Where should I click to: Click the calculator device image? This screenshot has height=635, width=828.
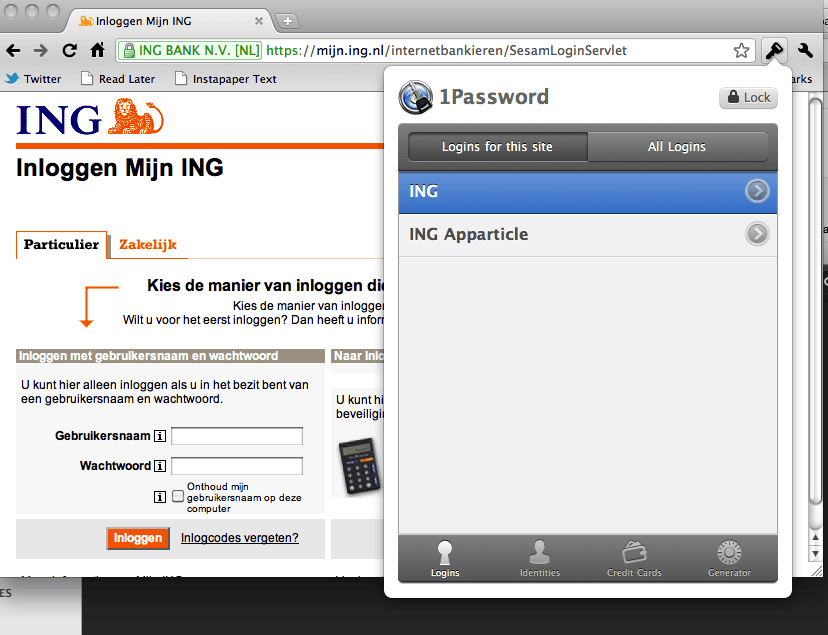coord(359,467)
